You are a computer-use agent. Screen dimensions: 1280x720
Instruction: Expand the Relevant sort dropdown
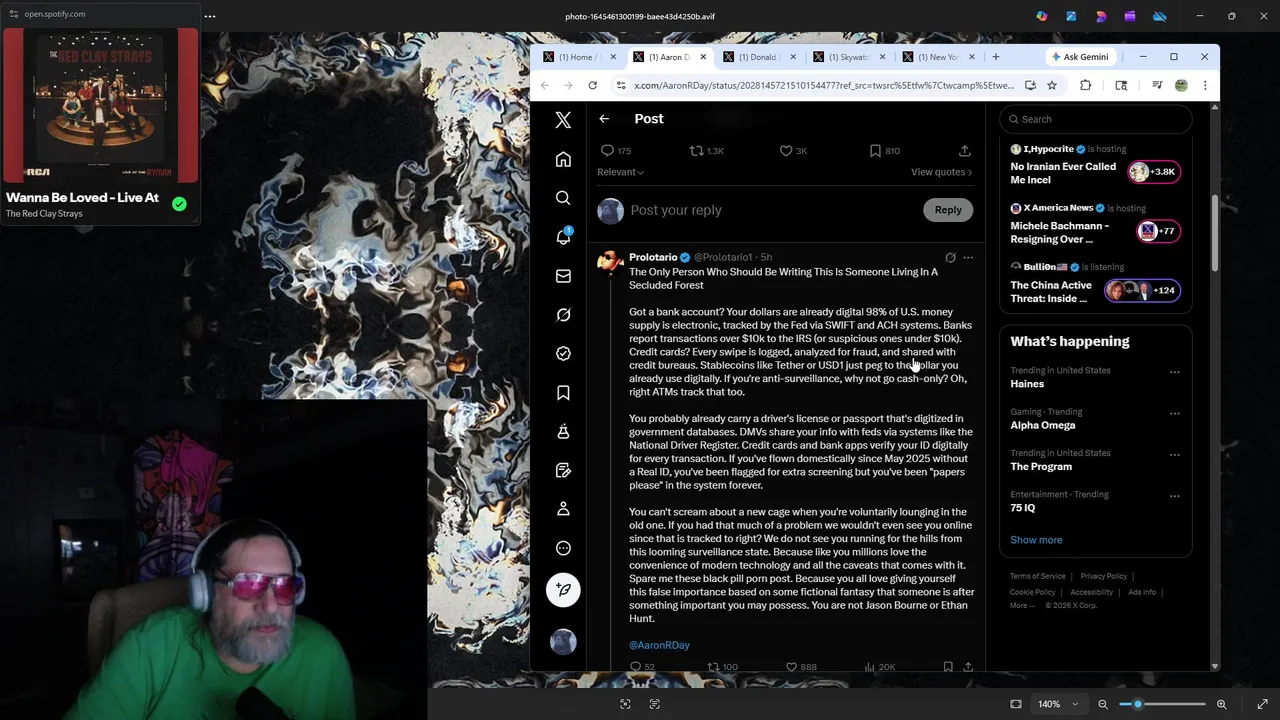pyautogui.click(x=620, y=172)
